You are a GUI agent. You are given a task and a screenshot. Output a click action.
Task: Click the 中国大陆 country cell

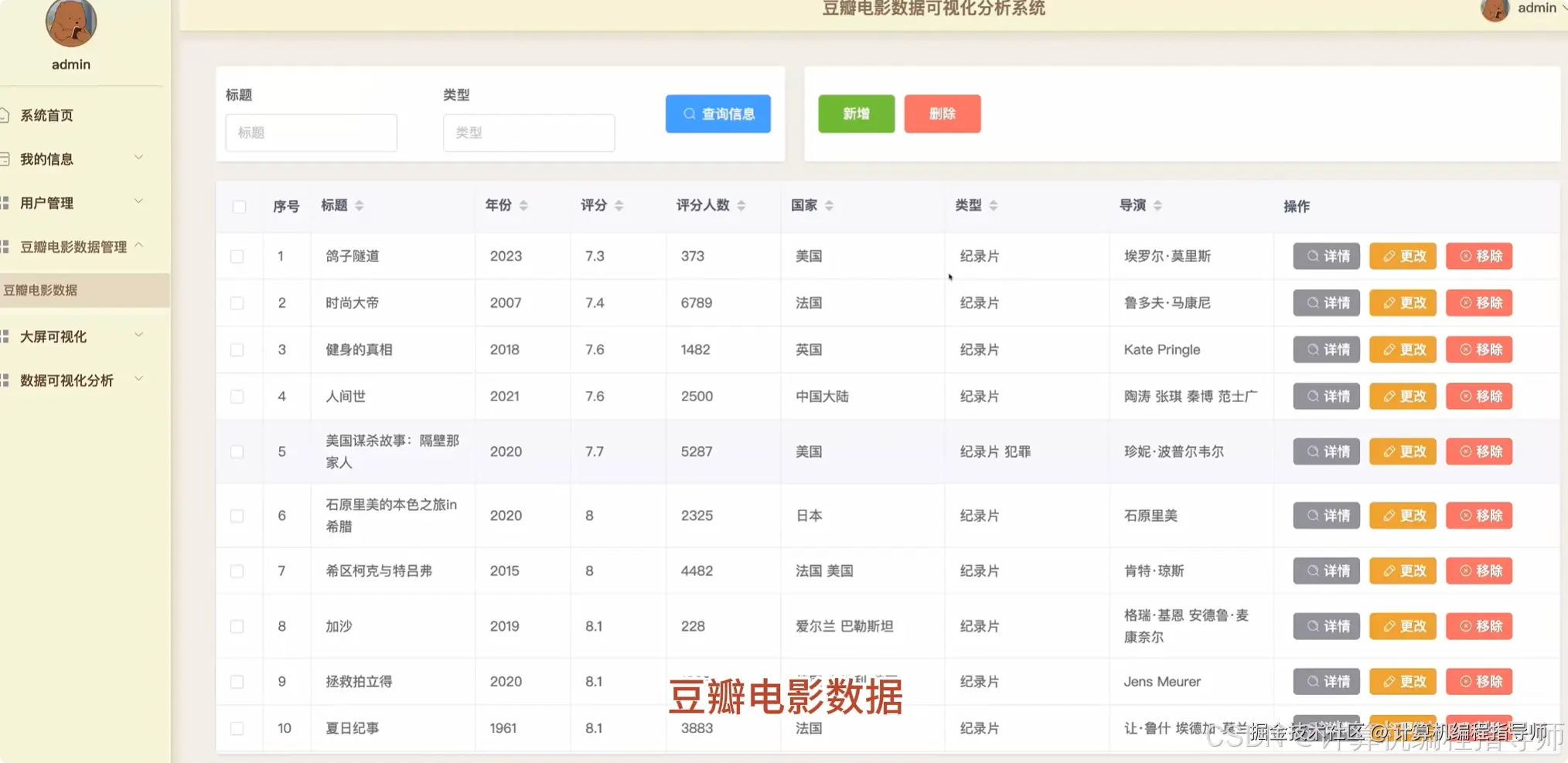(x=822, y=397)
